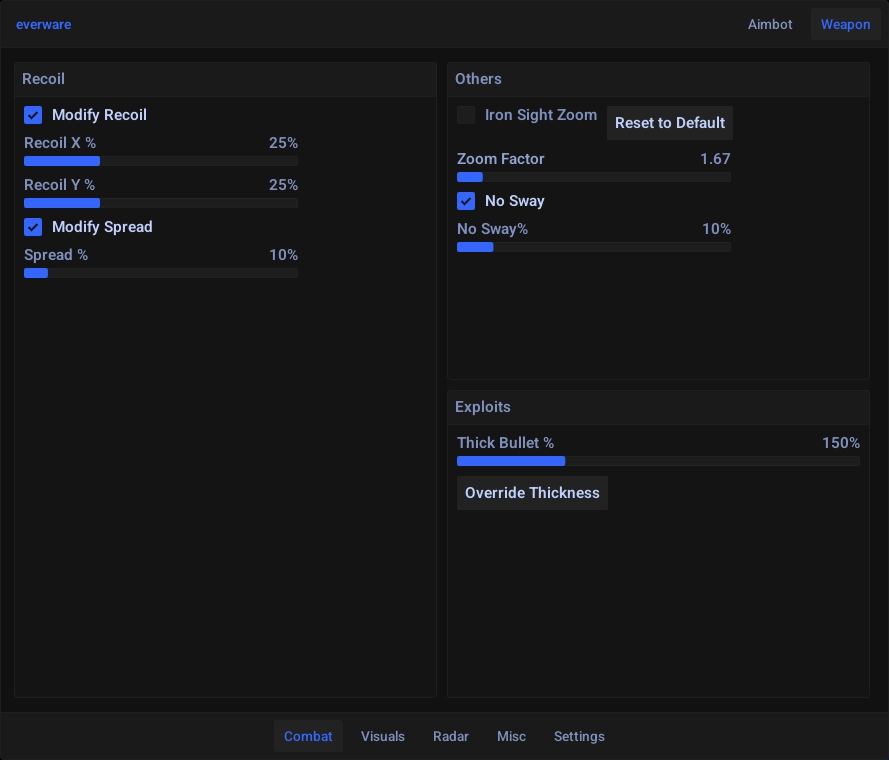Select the Weapon tab
The width and height of the screenshot is (889, 760).
[845, 24]
